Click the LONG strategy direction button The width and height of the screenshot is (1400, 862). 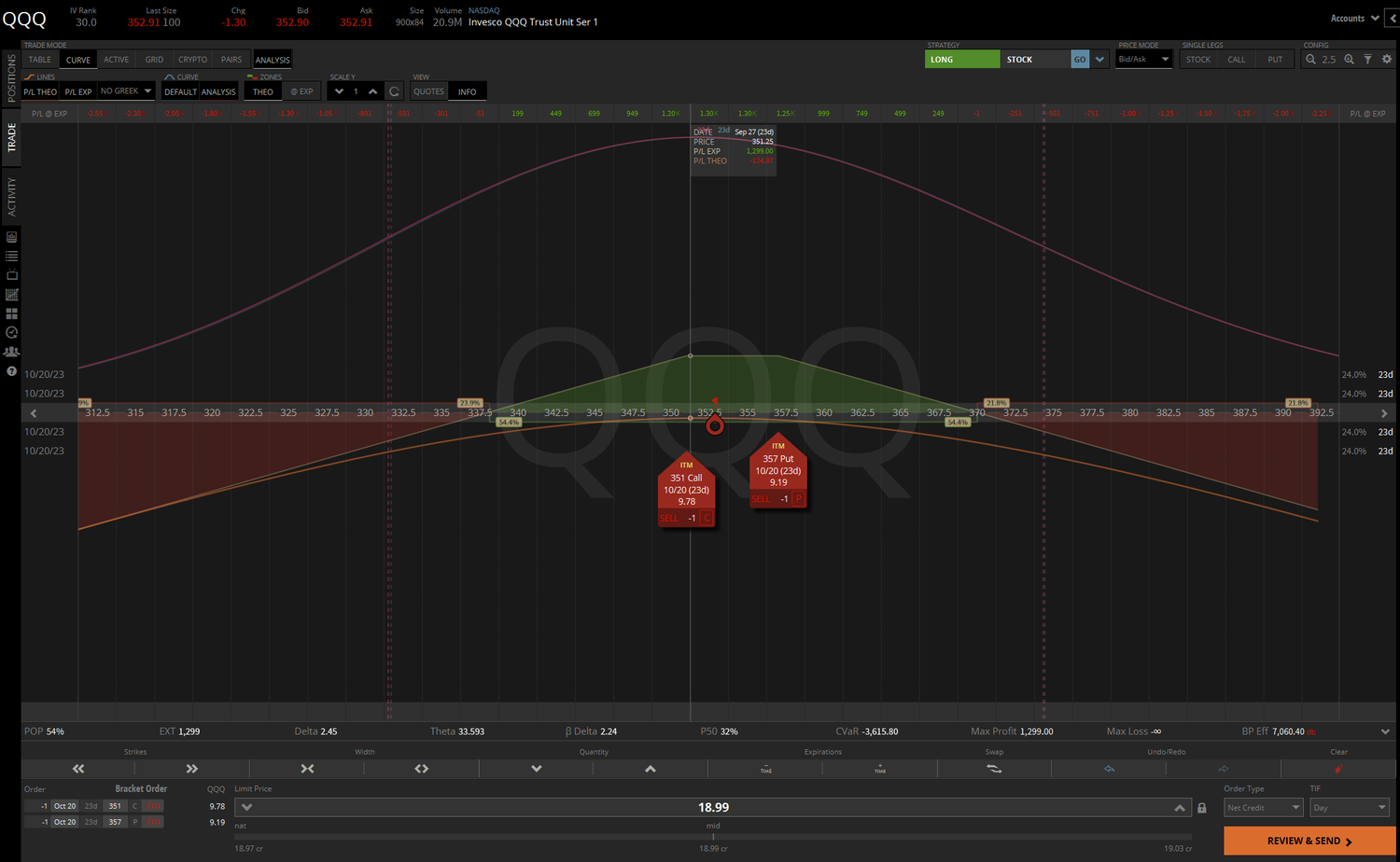coord(961,60)
